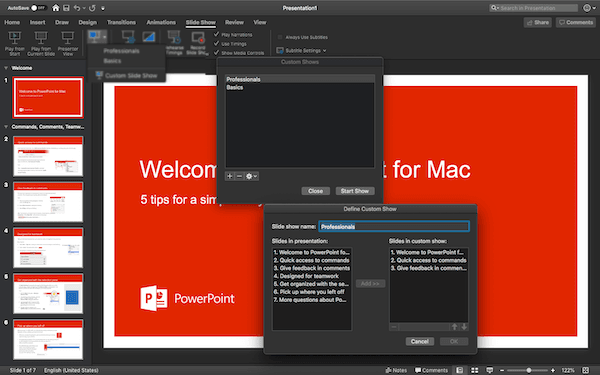This screenshot has width=600, height=375.
Task: Uncheck Show Media Controls checkbox
Action: [x=217, y=52]
